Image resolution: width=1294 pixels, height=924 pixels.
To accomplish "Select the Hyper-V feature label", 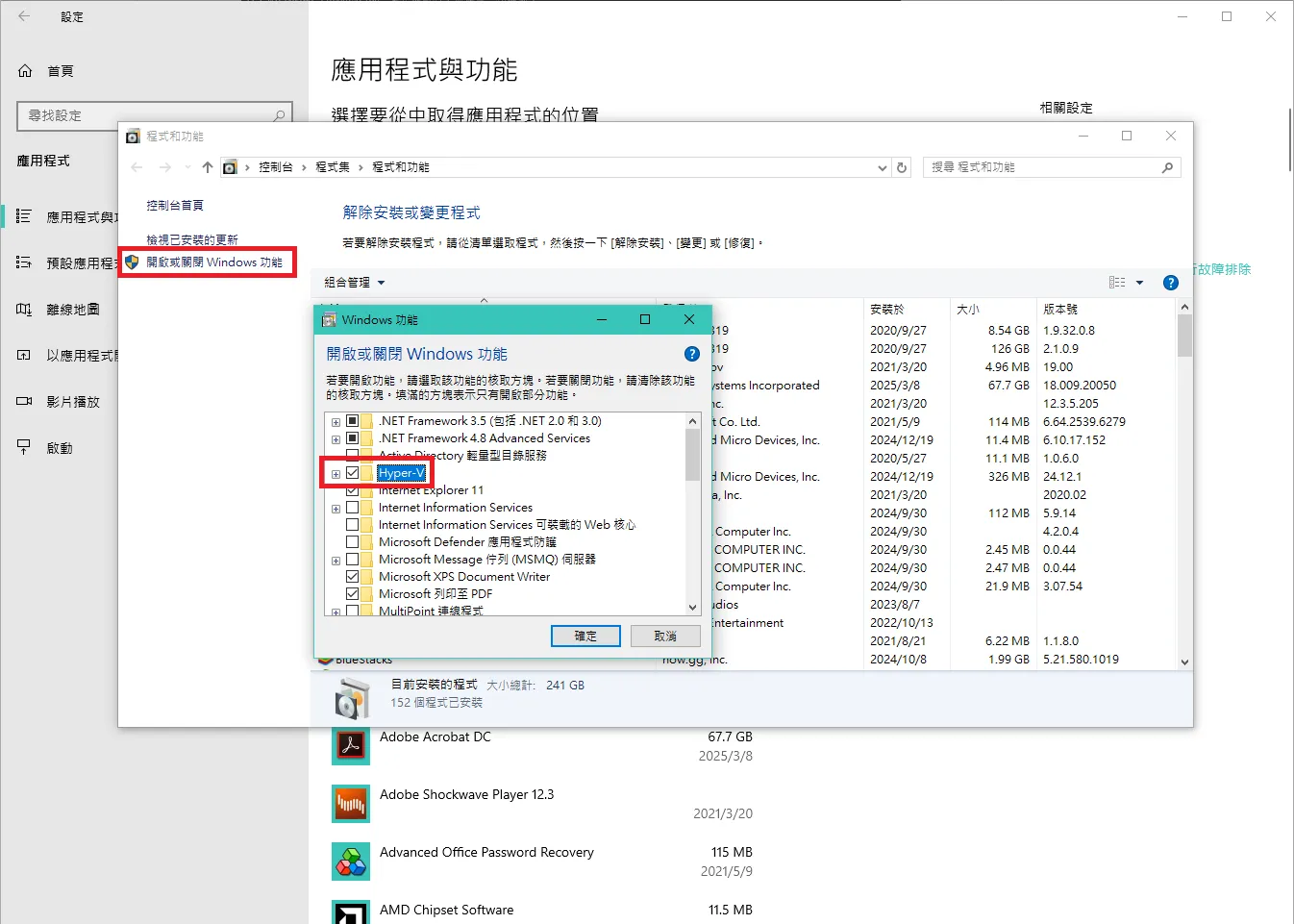I will point(401,473).
